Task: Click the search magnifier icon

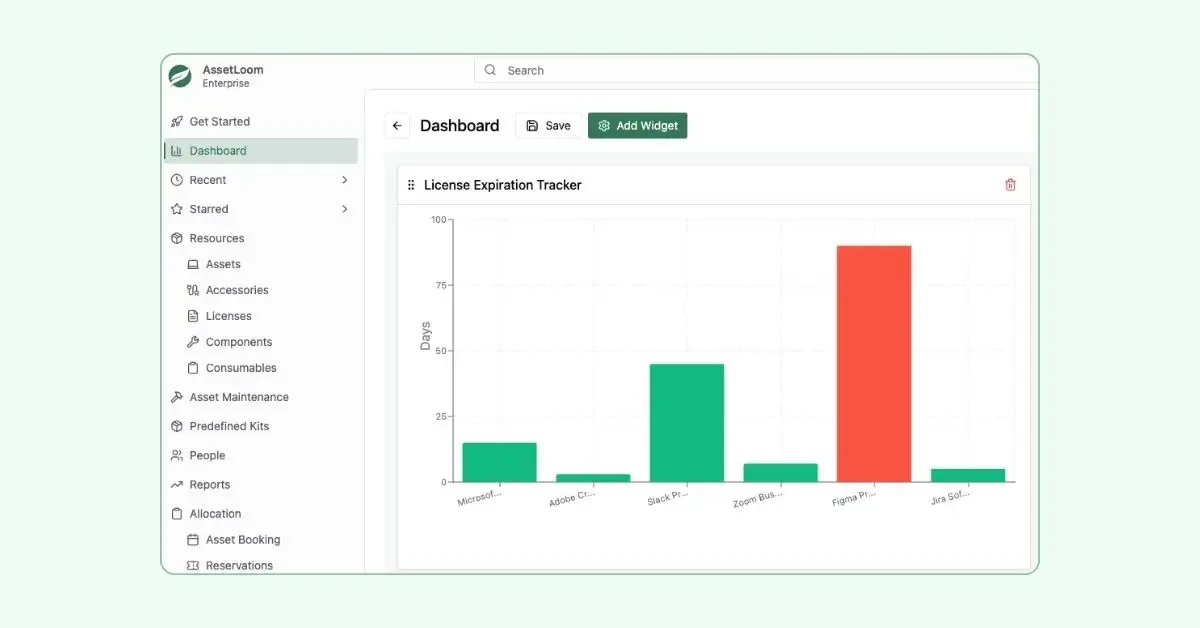Action: [x=490, y=70]
